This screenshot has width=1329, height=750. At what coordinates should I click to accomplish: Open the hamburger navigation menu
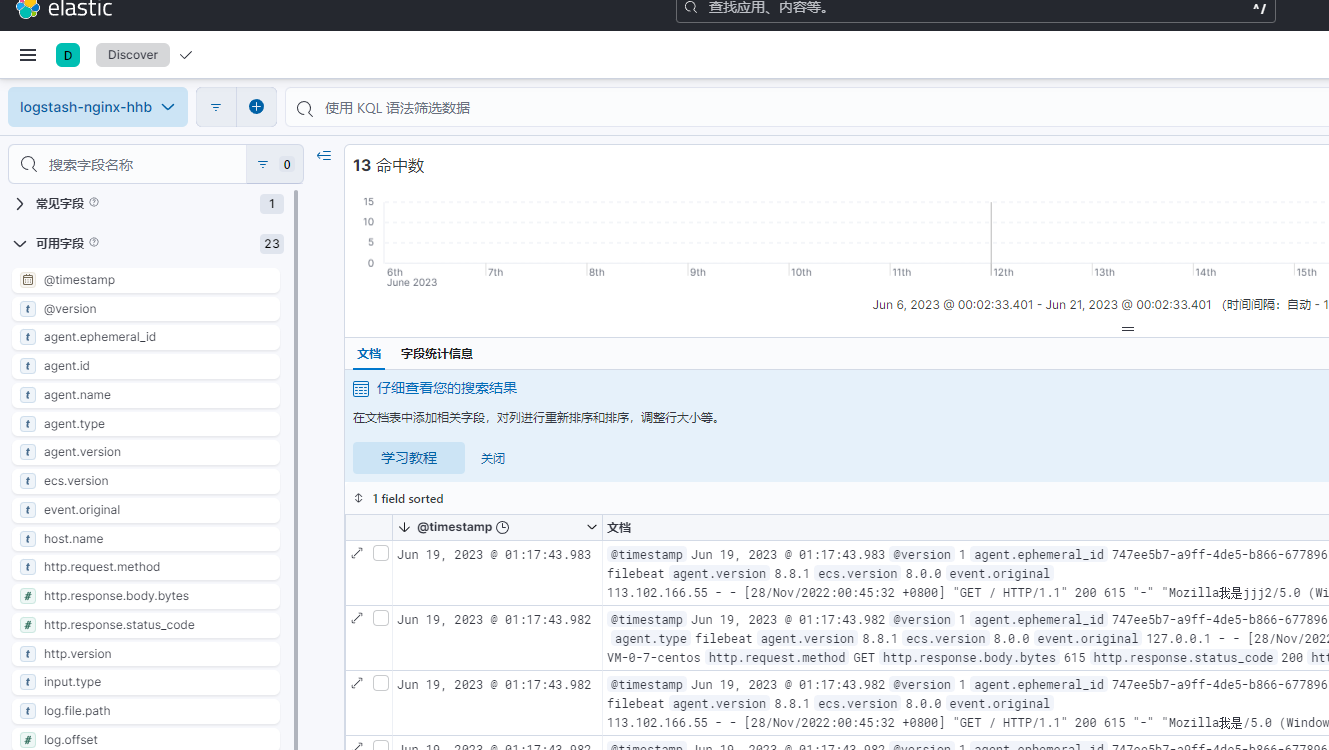pyautogui.click(x=28, y=55)
